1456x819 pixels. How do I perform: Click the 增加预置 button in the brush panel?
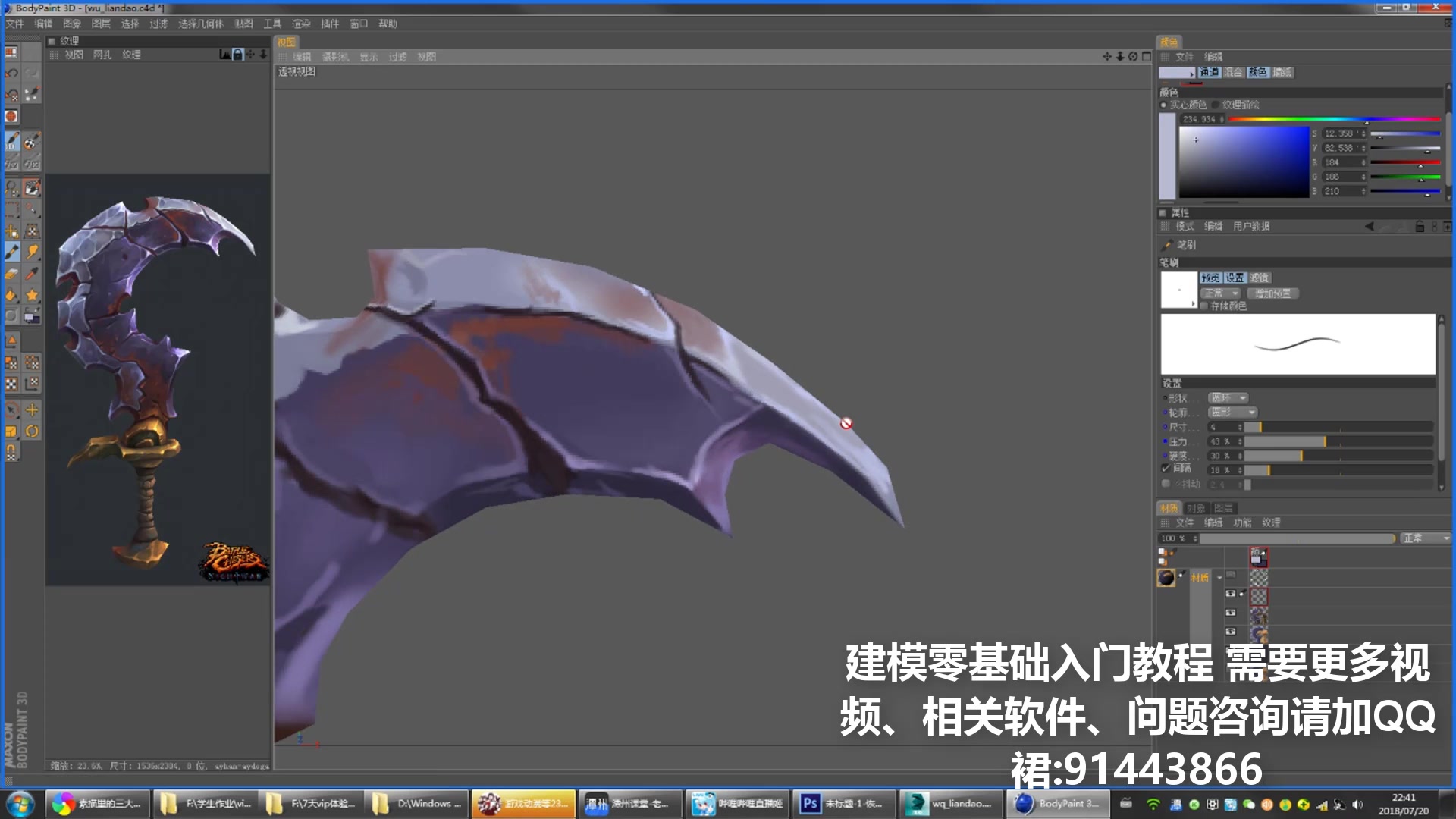(x=1272, y=293)
